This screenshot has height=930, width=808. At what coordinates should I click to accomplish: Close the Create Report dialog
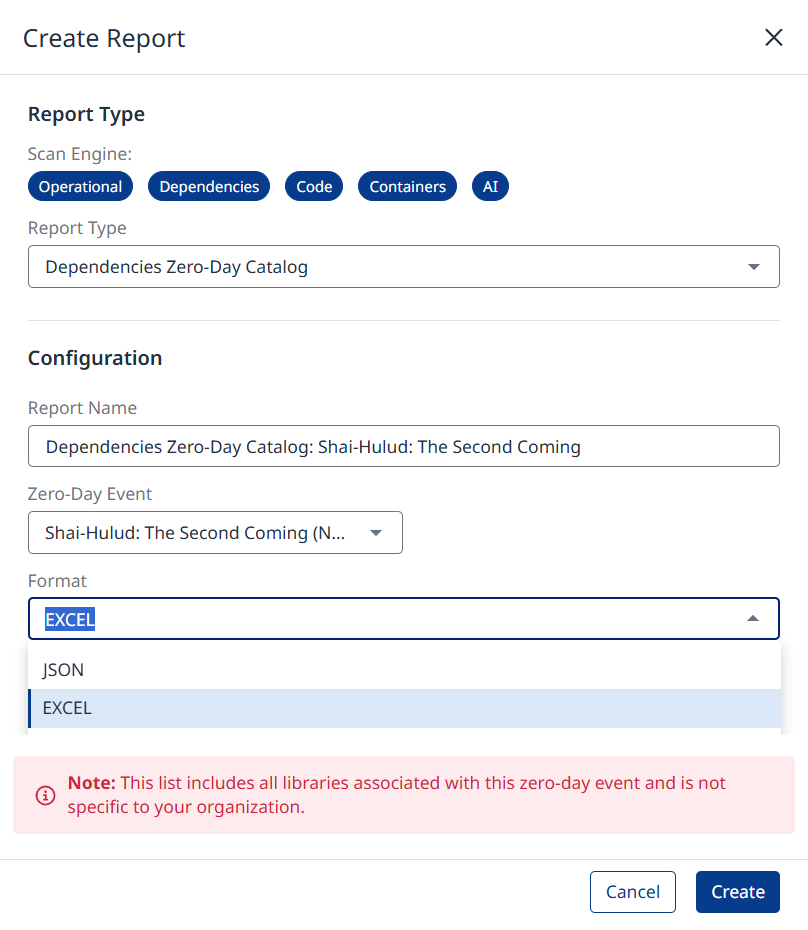[773, 38]
